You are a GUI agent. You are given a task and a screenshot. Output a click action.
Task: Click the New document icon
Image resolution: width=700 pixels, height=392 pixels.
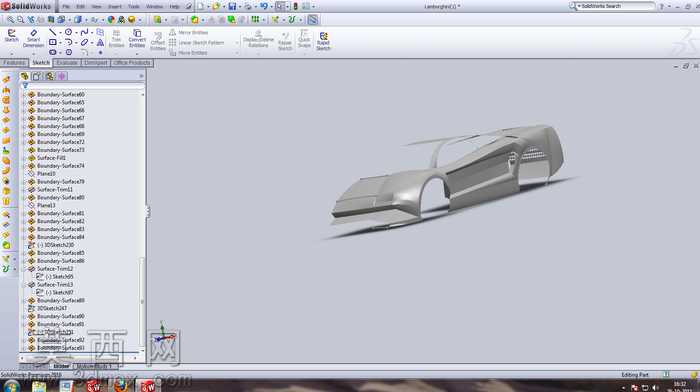point(200,6)
